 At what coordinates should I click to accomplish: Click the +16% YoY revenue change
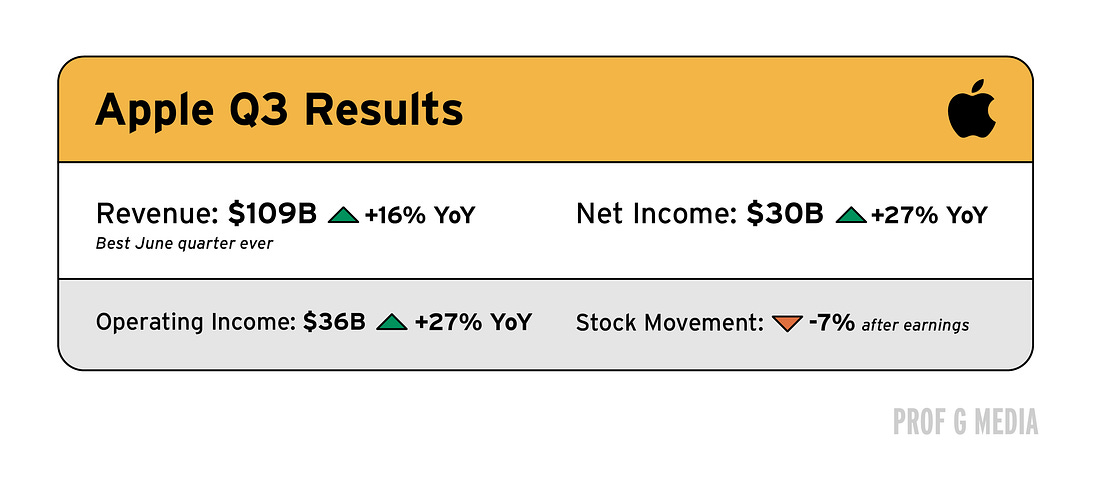420,216
